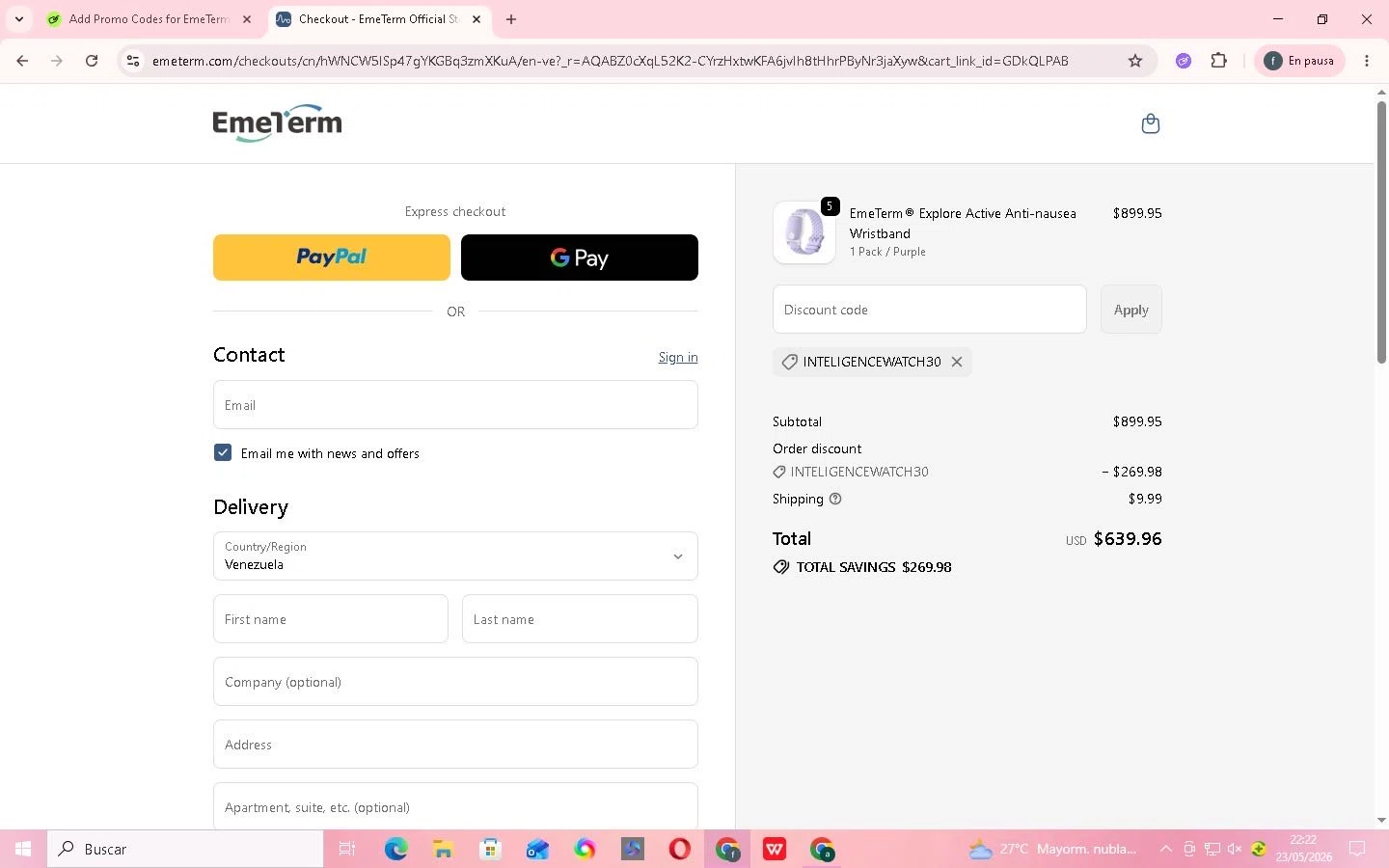Open the notifications center icon

1357,849
